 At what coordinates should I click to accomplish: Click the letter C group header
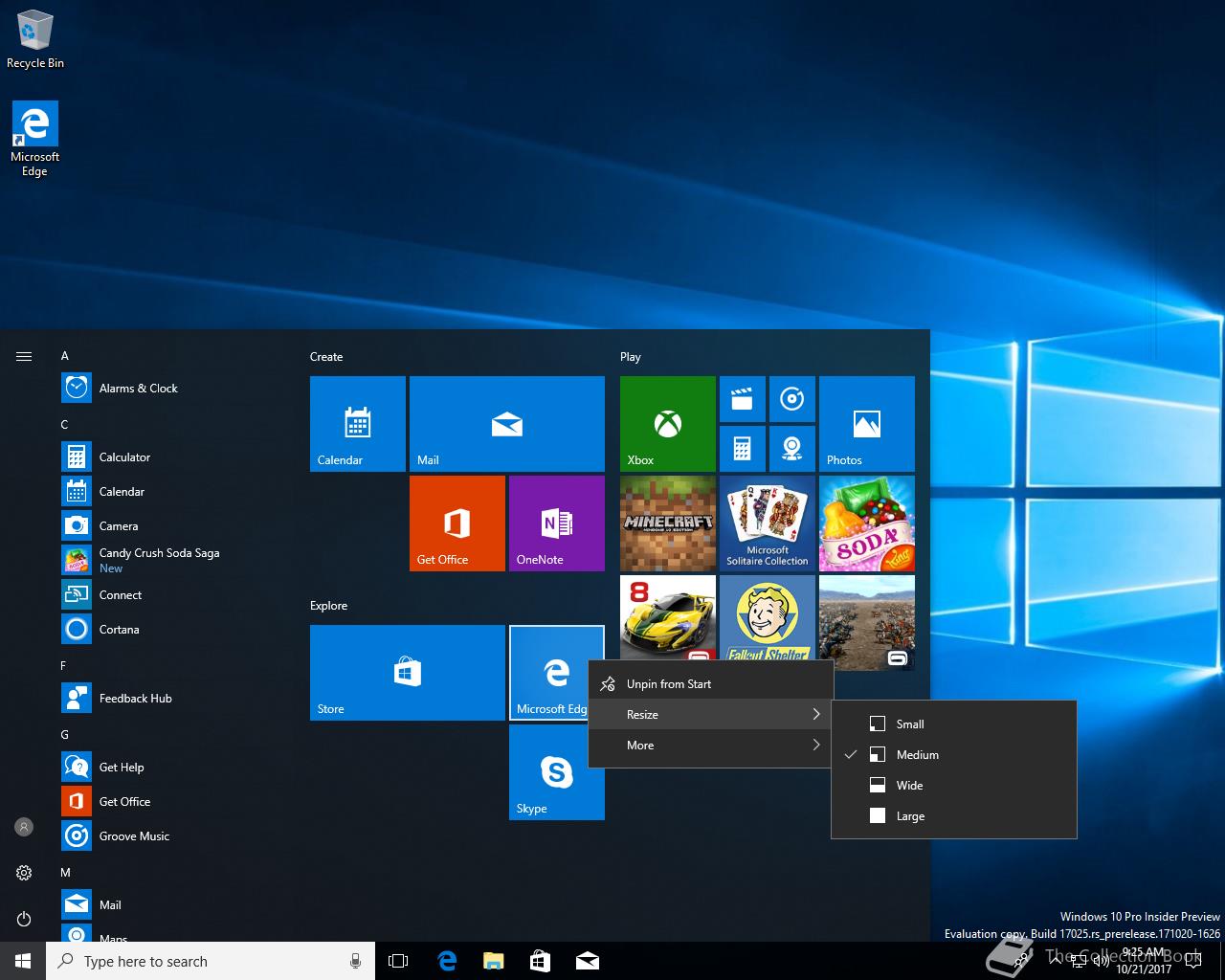pyautogui.click(x=65, y=425)
